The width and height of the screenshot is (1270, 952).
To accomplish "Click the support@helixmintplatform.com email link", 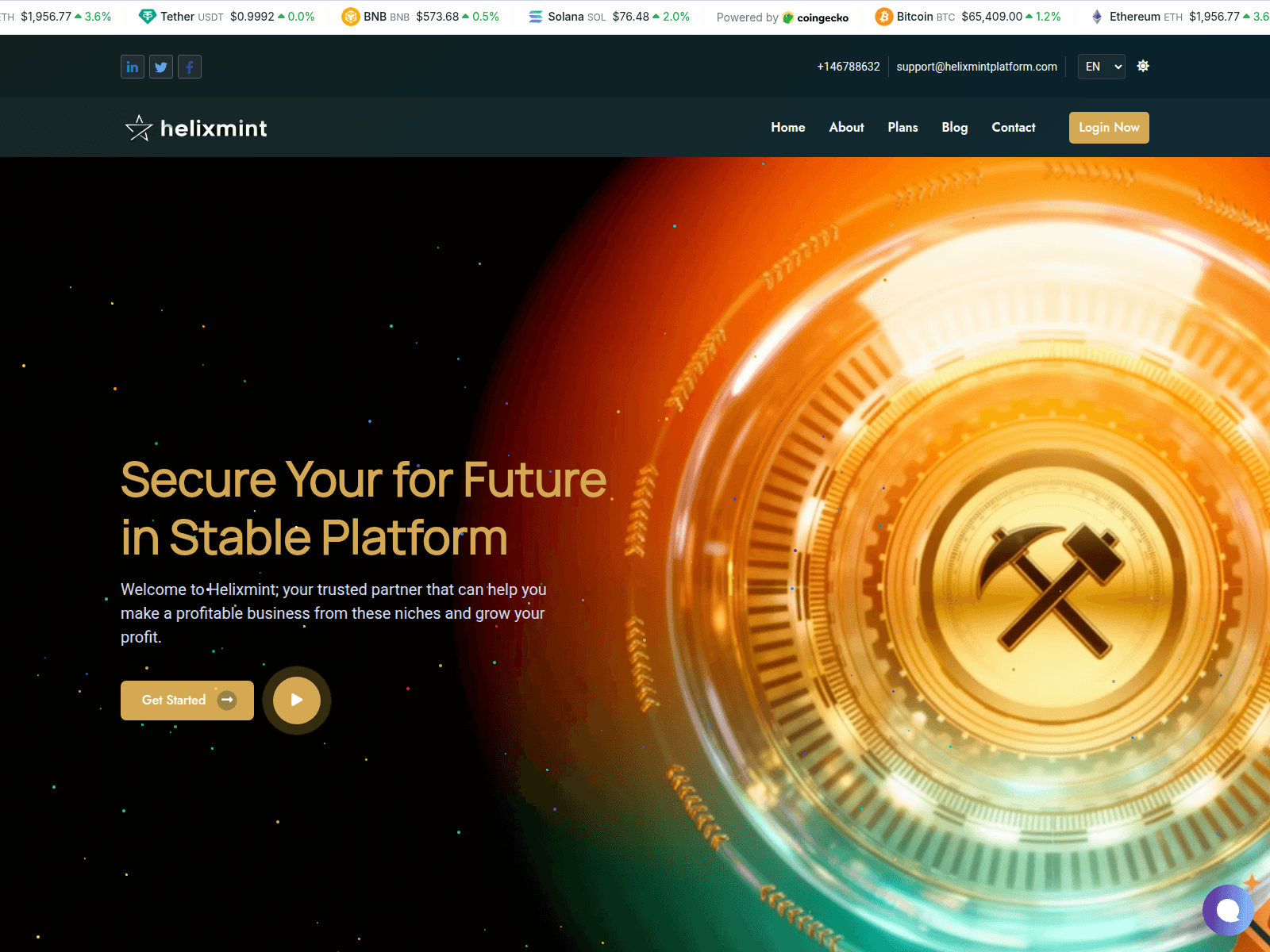I will point(976,67).
